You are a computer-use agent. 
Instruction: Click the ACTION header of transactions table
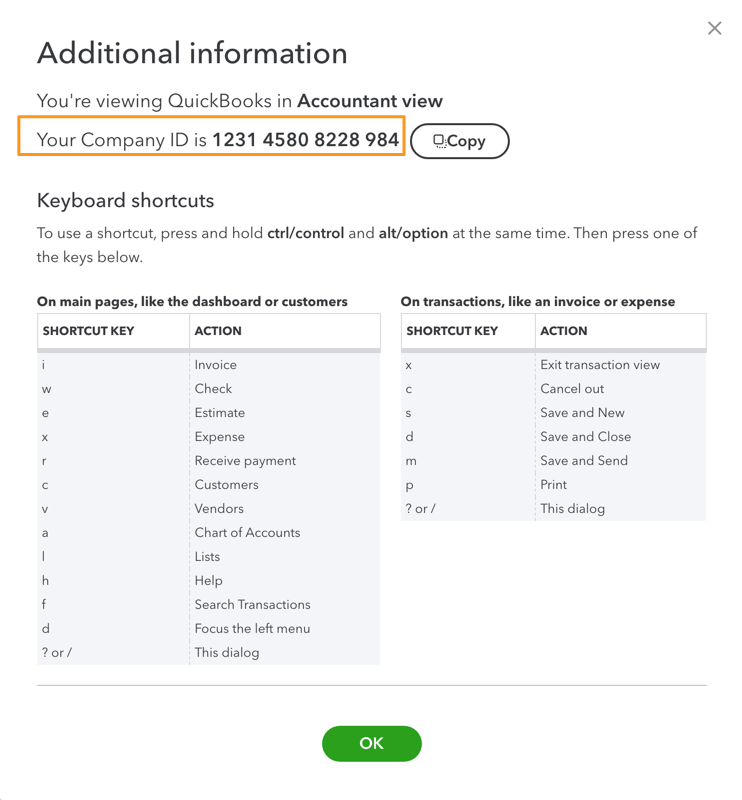(564, 330)
